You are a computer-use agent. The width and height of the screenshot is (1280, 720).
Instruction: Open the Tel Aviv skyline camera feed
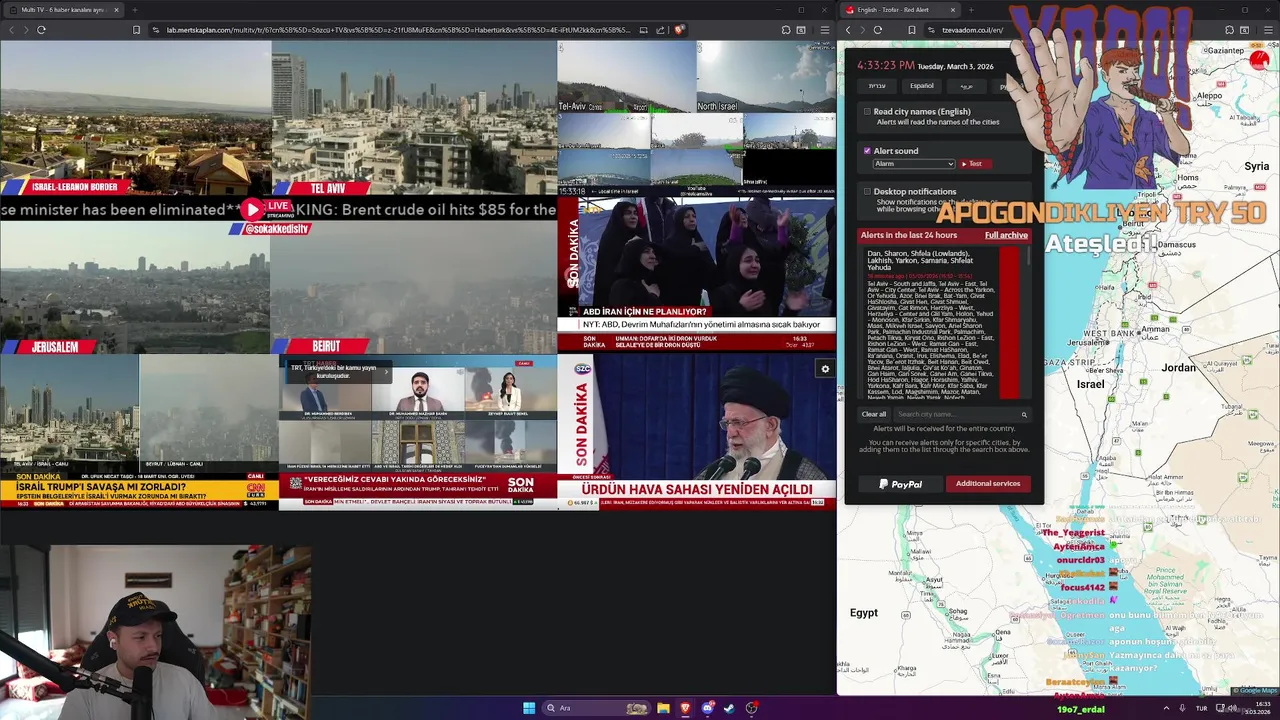click(x=414, y=117)
